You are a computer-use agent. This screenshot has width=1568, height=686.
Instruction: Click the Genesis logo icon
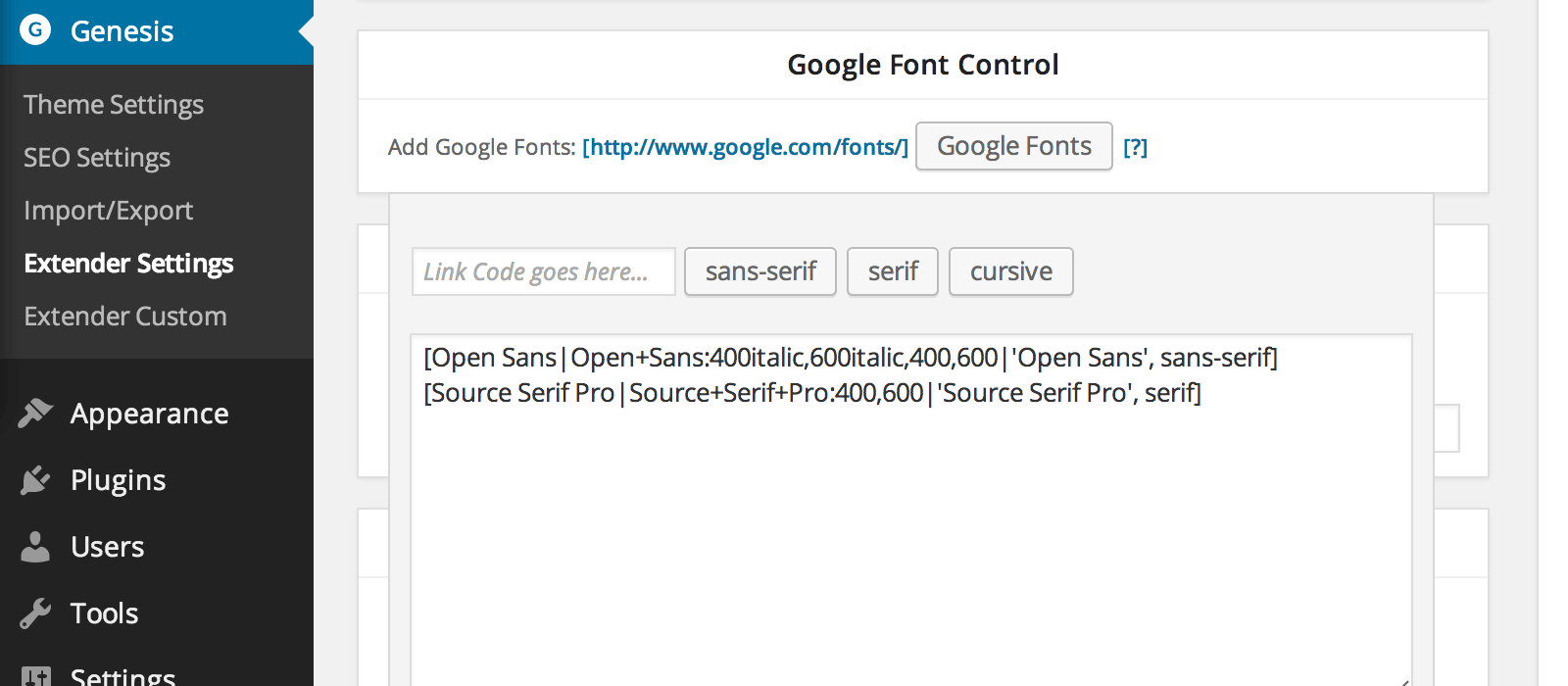pos(35,30)
